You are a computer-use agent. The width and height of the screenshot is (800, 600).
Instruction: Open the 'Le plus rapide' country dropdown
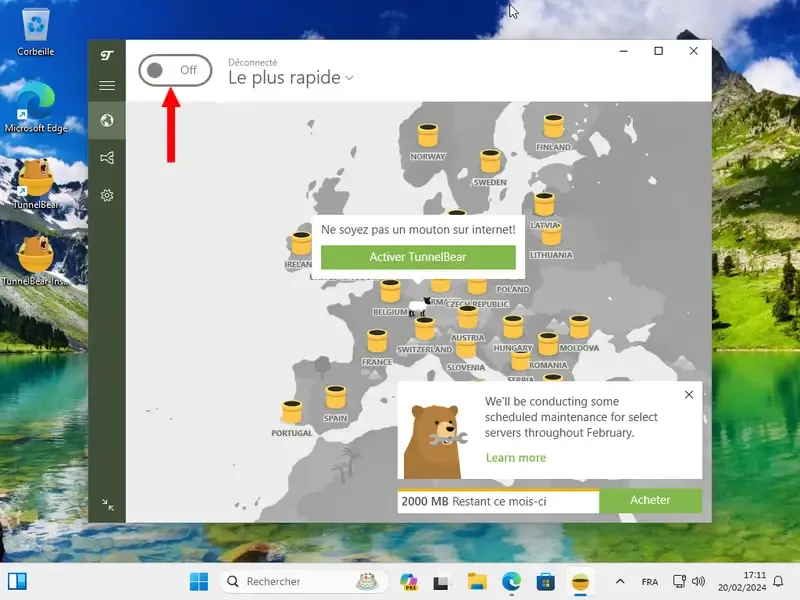coord(291,78)
